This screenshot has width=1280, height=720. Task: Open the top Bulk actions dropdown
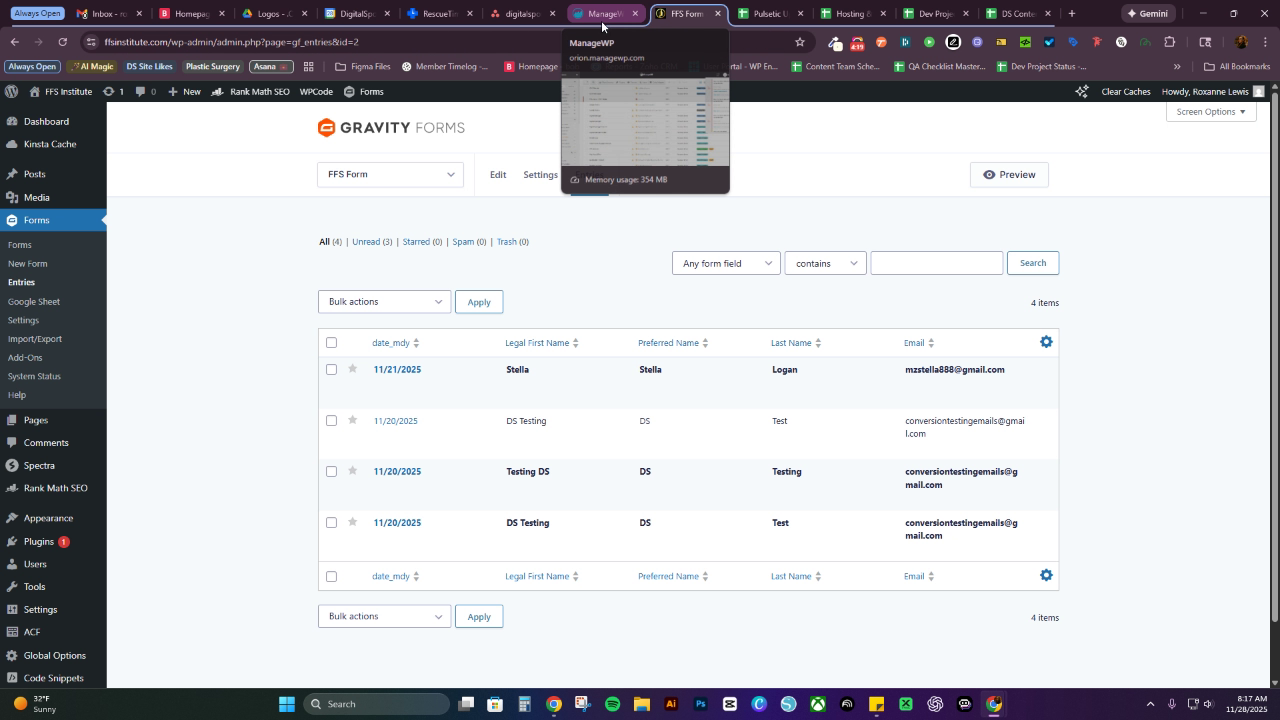pyautogui.click(x=384, y=302)
